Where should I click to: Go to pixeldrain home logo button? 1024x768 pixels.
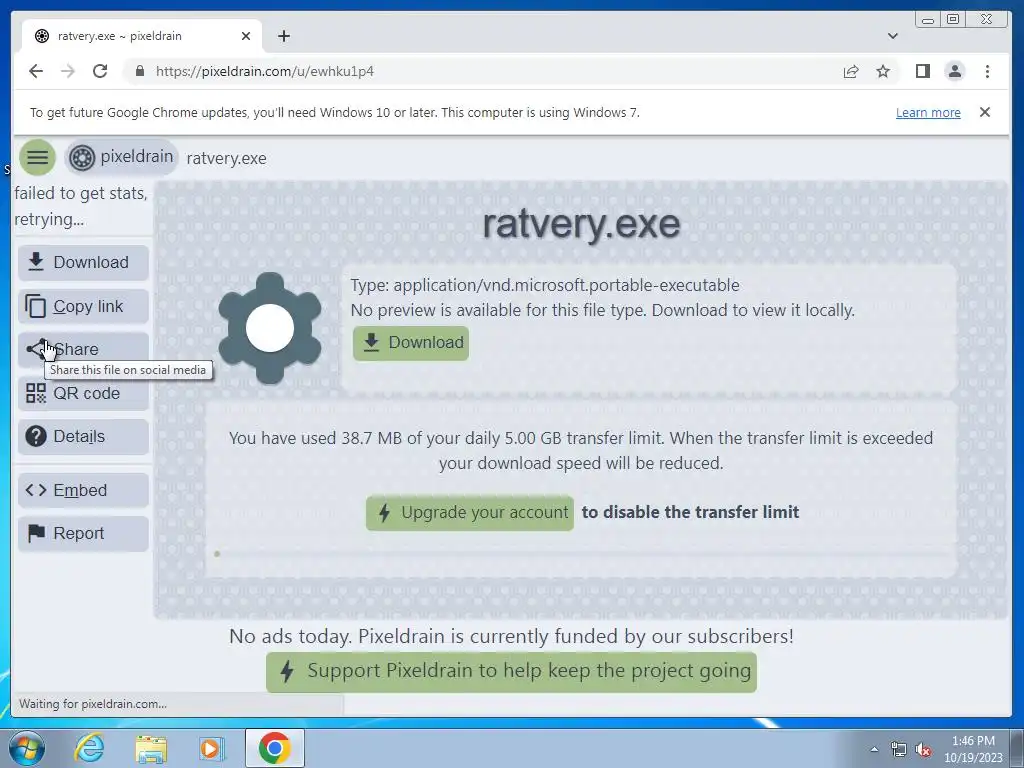point(121,157)
